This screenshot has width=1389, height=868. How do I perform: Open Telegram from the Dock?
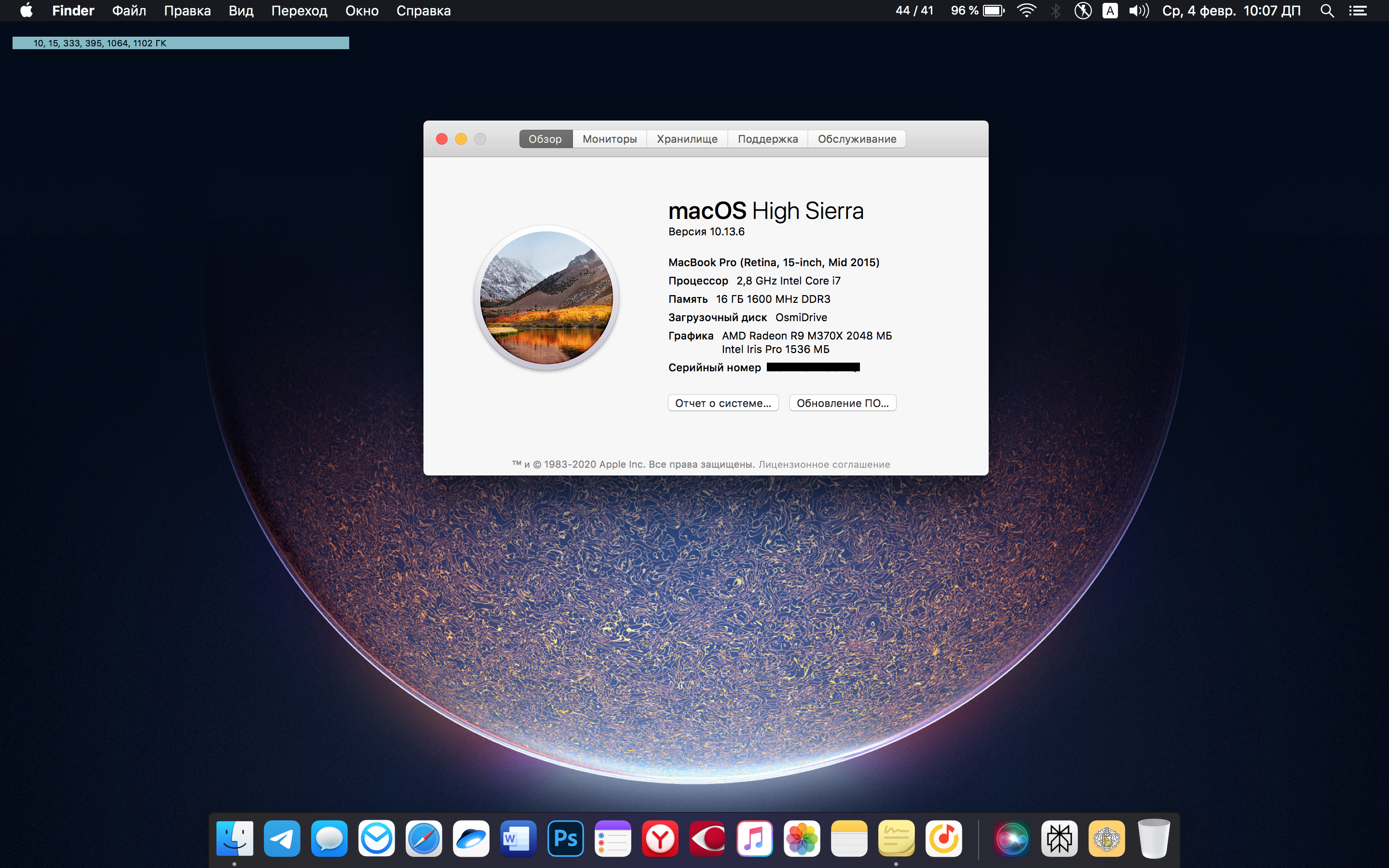point(282,839)
